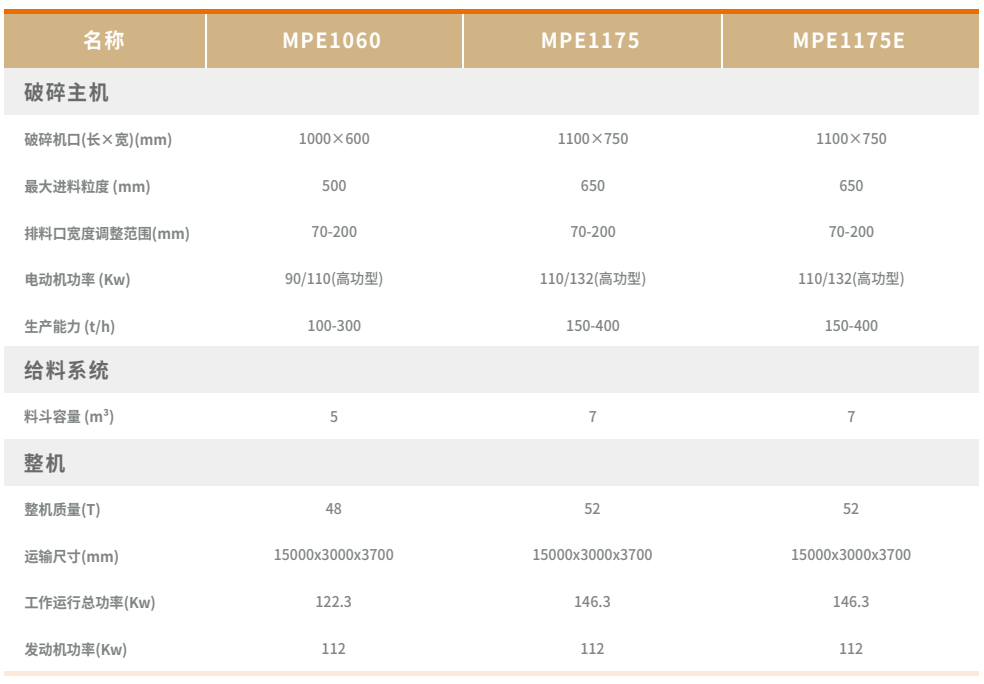Click the MPE1175E column header
The width and height of the screenshot is (984, 684).
pos(849,41)
